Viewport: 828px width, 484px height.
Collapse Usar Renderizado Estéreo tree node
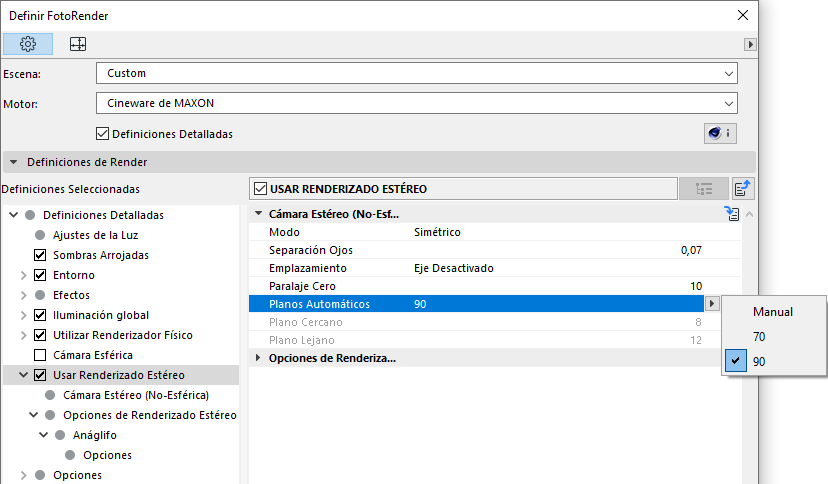coord(23,375)
